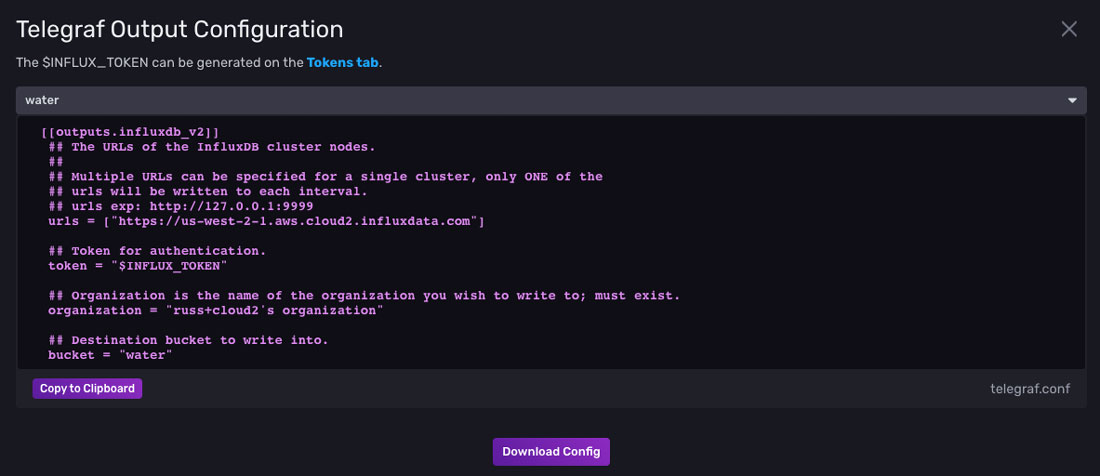Click the bucket = "water" config line
The width and height of the screenshot is (1100, 476).
point(110,356)
